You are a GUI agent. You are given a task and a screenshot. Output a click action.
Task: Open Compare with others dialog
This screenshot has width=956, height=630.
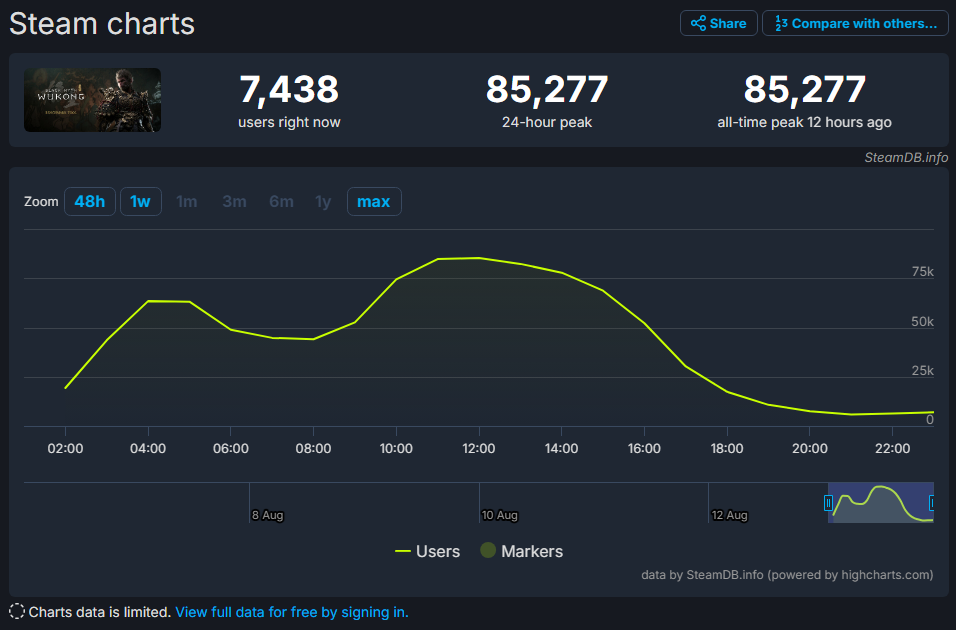[x=855, y=23]
